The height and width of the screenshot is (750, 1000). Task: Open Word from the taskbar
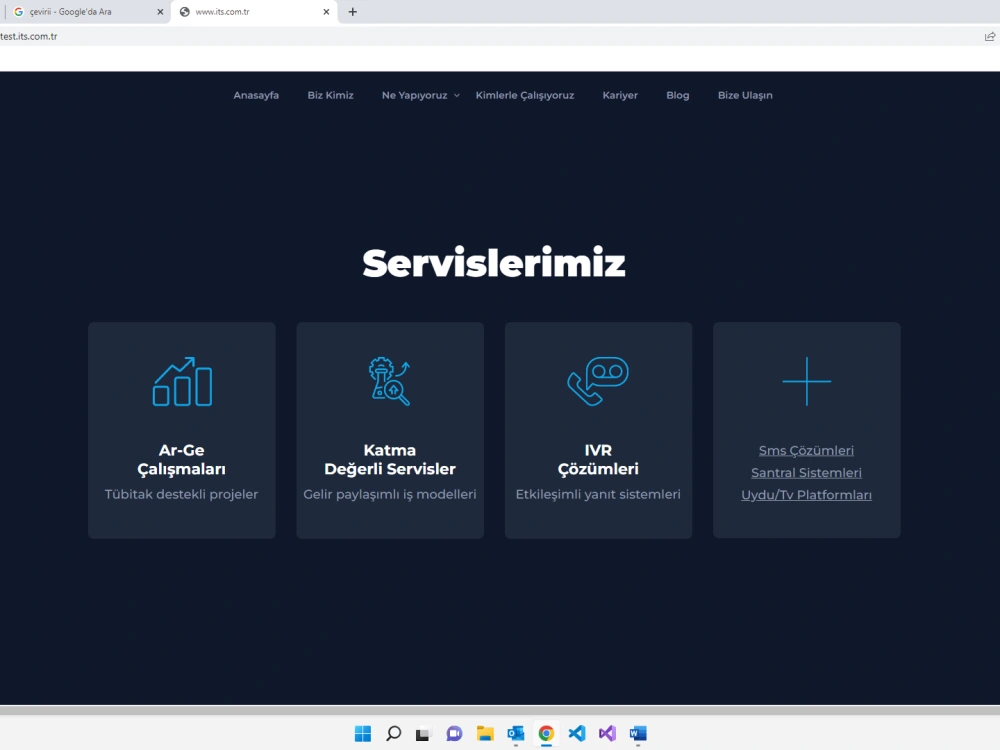[x=638, y=733]
